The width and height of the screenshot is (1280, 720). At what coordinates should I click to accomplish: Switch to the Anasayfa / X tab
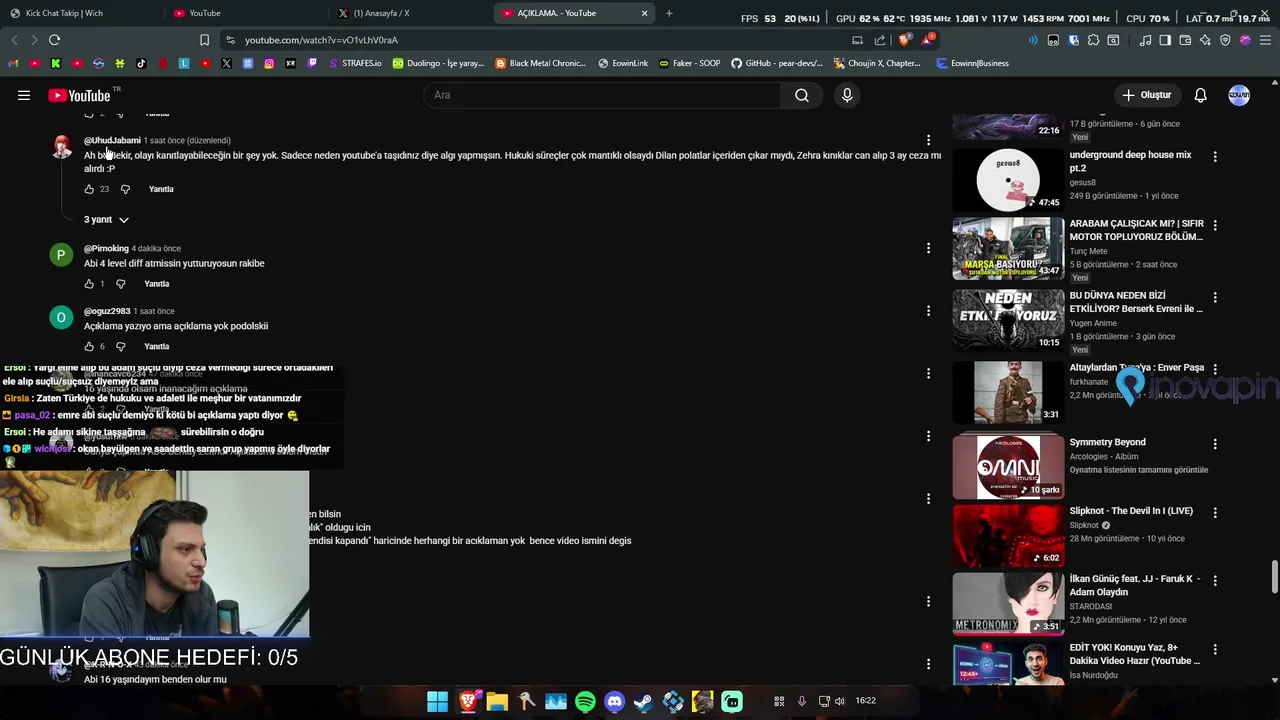click(x=410, y=13)
